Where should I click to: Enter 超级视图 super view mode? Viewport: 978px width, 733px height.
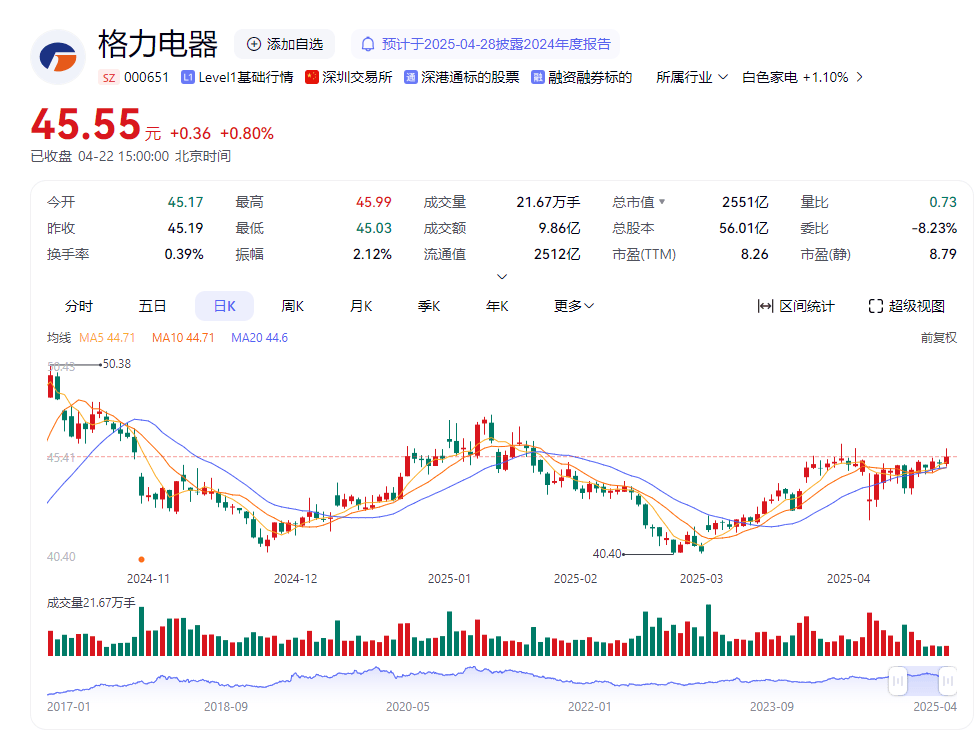click(x=908, y=306)
